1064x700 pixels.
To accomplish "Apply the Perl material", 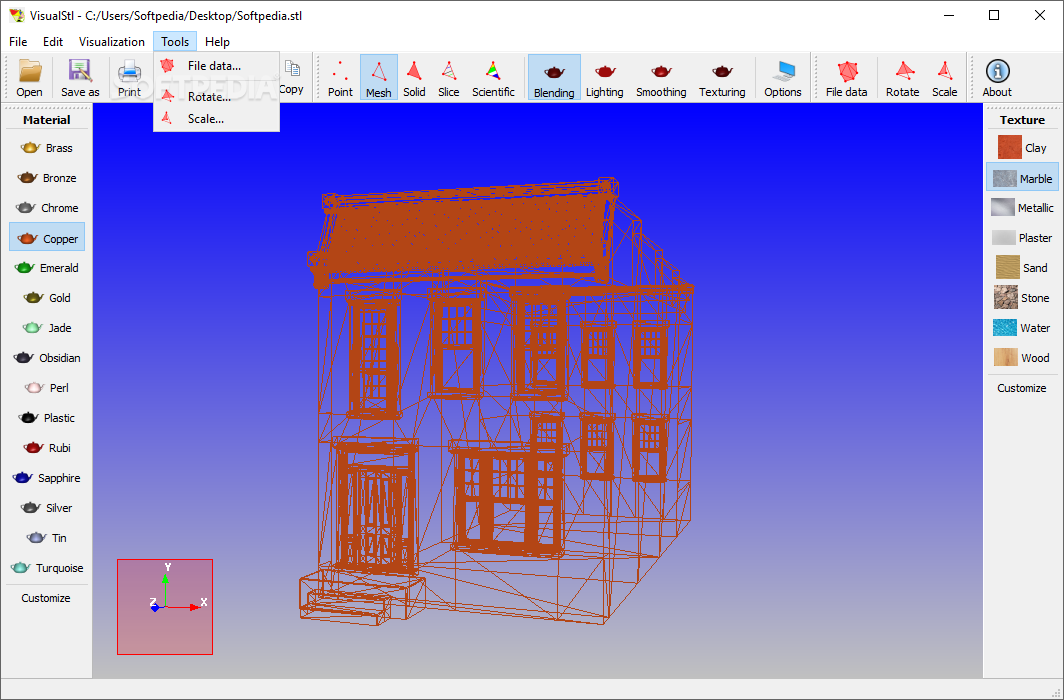I will click(x=46, y=388).
